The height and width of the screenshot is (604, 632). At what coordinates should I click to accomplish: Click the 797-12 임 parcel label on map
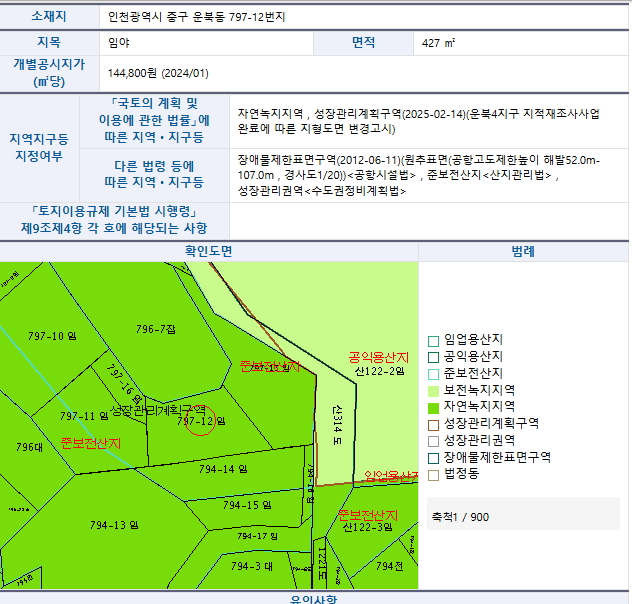pyautogui.click(x=201, y=421)
